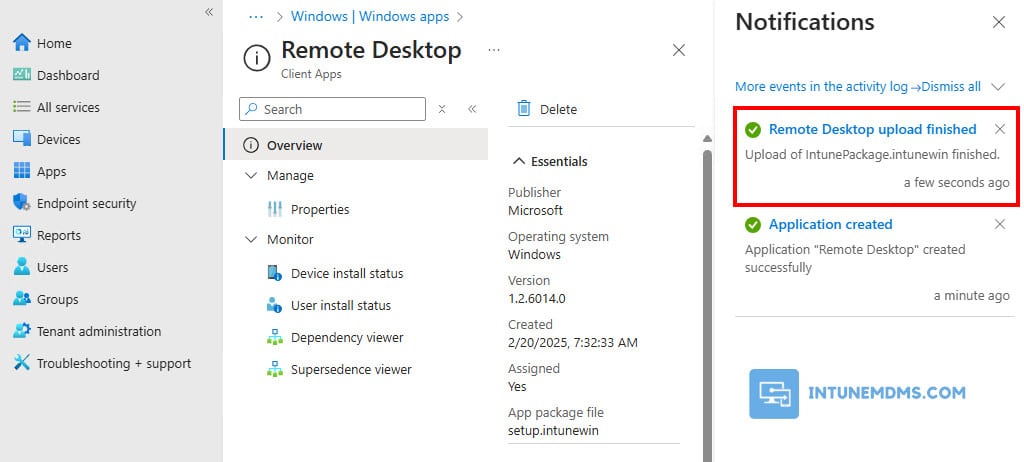Open the Application created notification link
1024x462 pixels.
coord(831,224)
